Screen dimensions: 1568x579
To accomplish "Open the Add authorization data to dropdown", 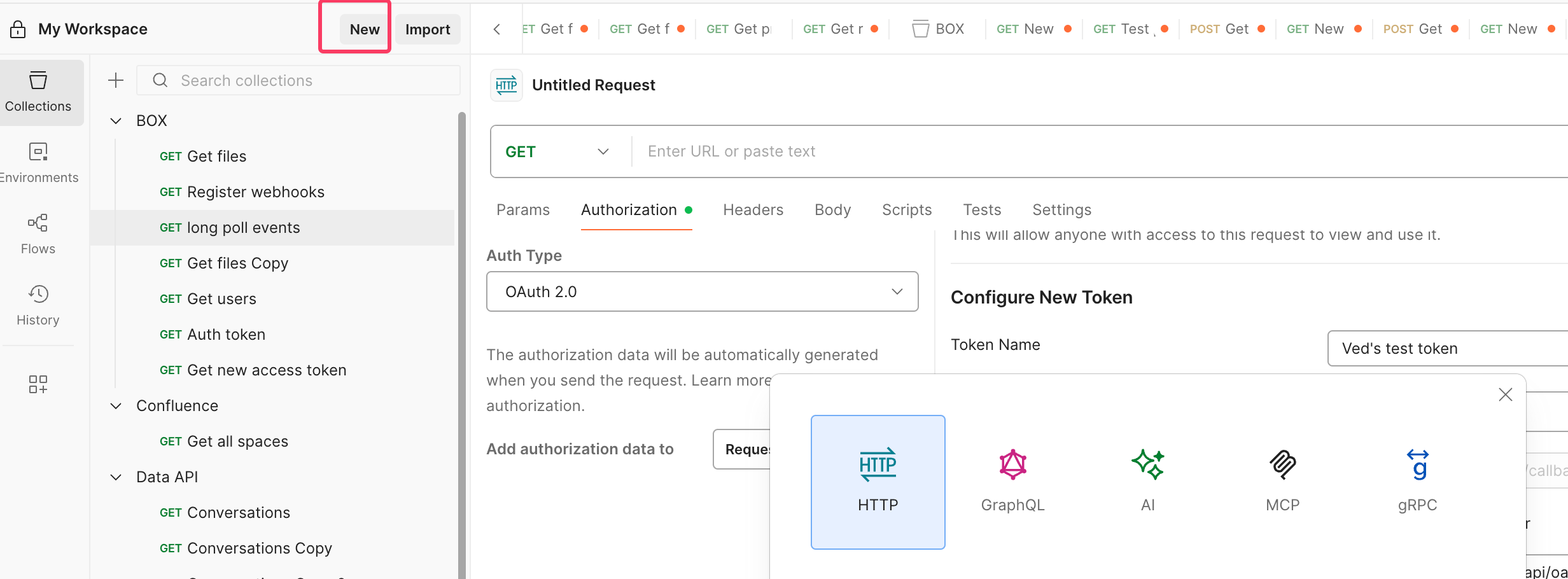I will [x=742, y=449].
